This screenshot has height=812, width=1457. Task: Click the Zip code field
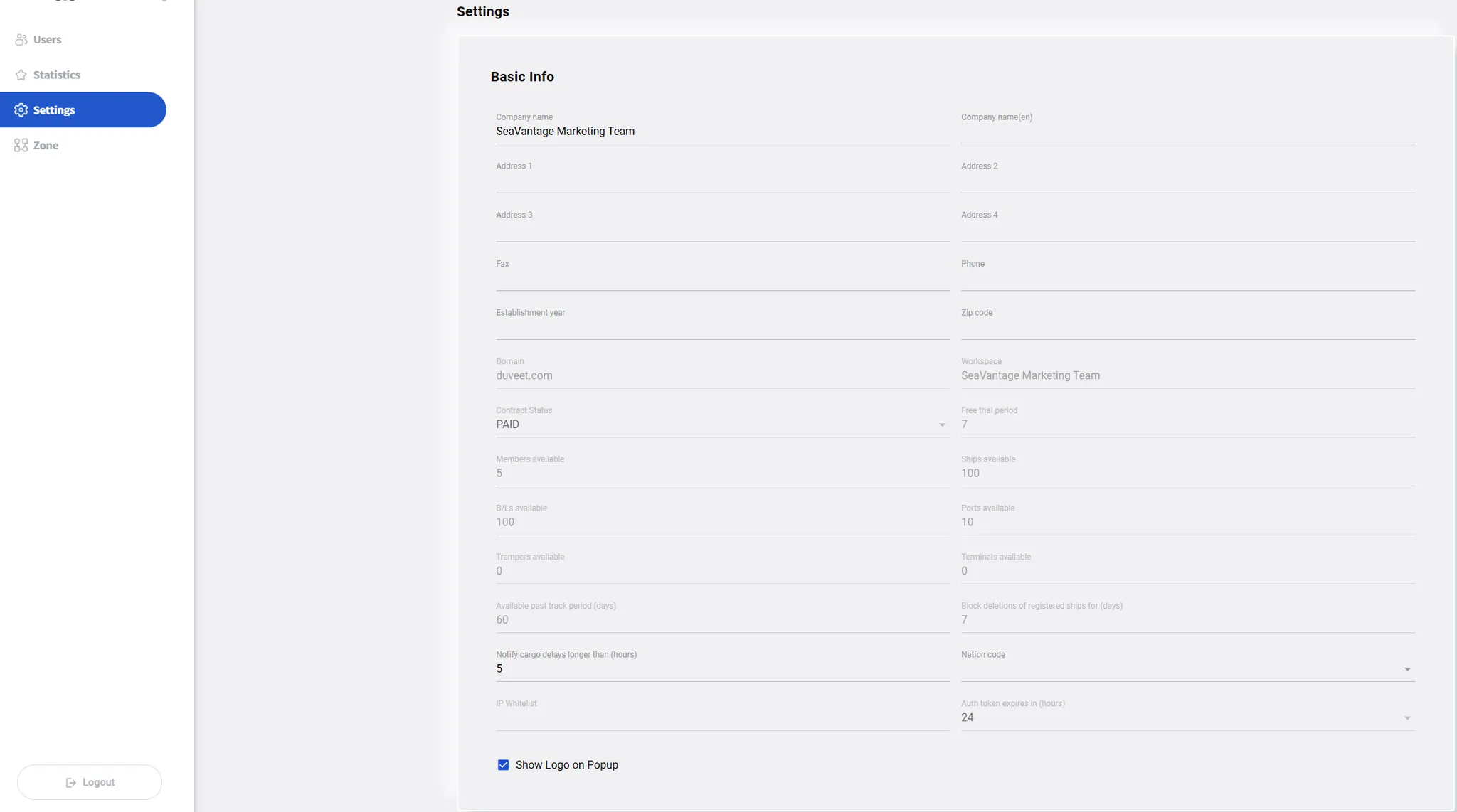(1187, 327)
